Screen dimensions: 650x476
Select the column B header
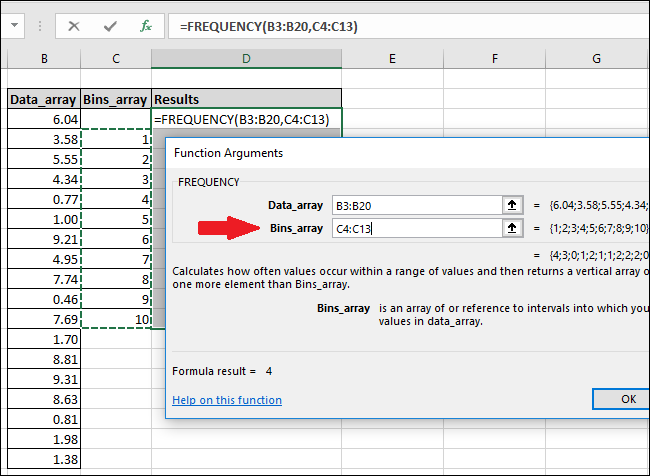44,60
